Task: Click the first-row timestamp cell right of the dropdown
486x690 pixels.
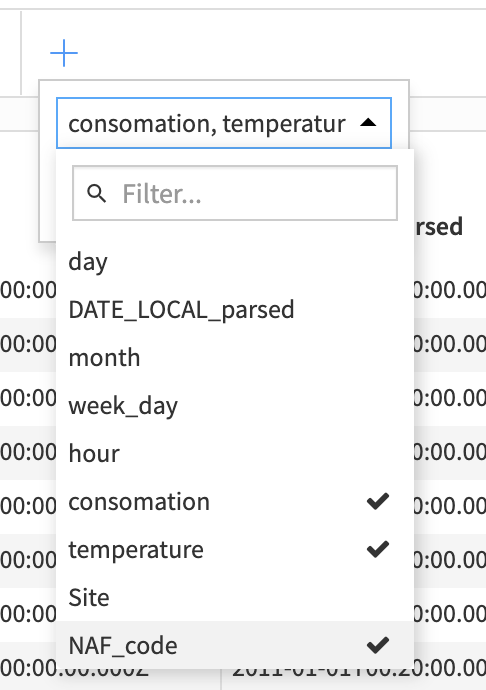Action: point(450,290)
